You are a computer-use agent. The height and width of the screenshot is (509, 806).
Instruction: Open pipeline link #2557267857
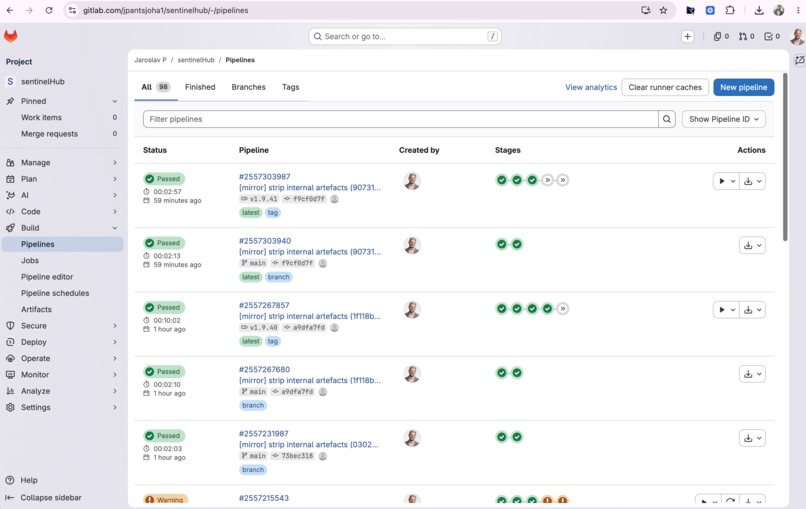pyautogui.click(x=264, y=305)
